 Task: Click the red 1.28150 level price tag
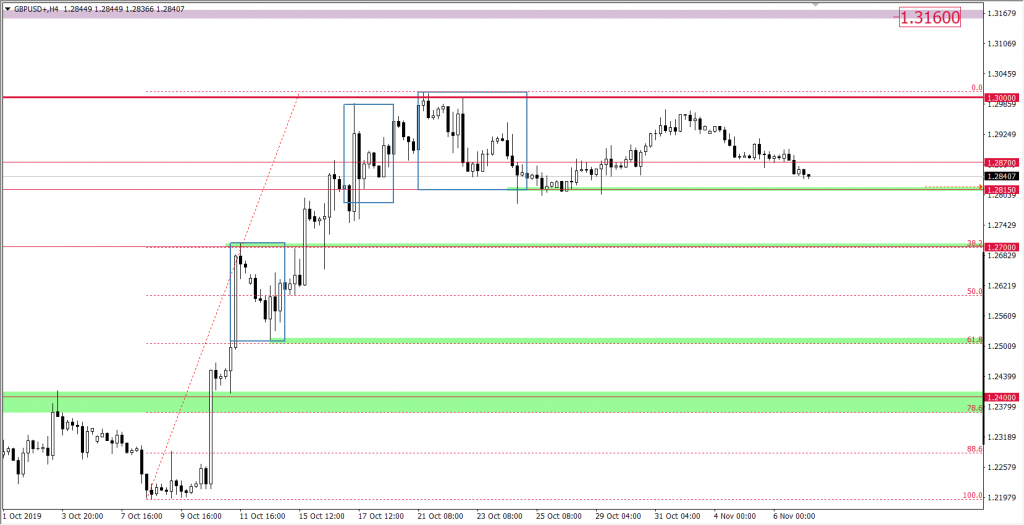(x=1000, y=189)
